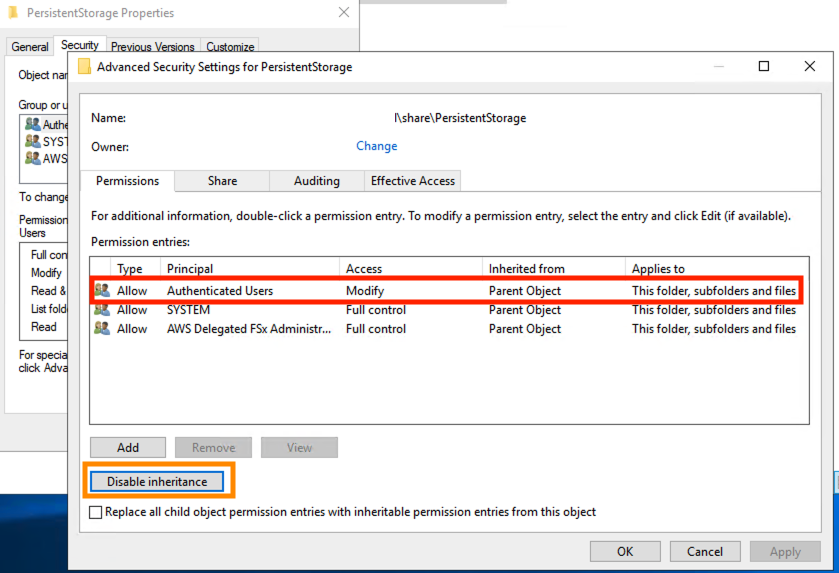Click Full control access value in SYSTEM row
This screenshot has width=839, height=573.
[376, 310]
